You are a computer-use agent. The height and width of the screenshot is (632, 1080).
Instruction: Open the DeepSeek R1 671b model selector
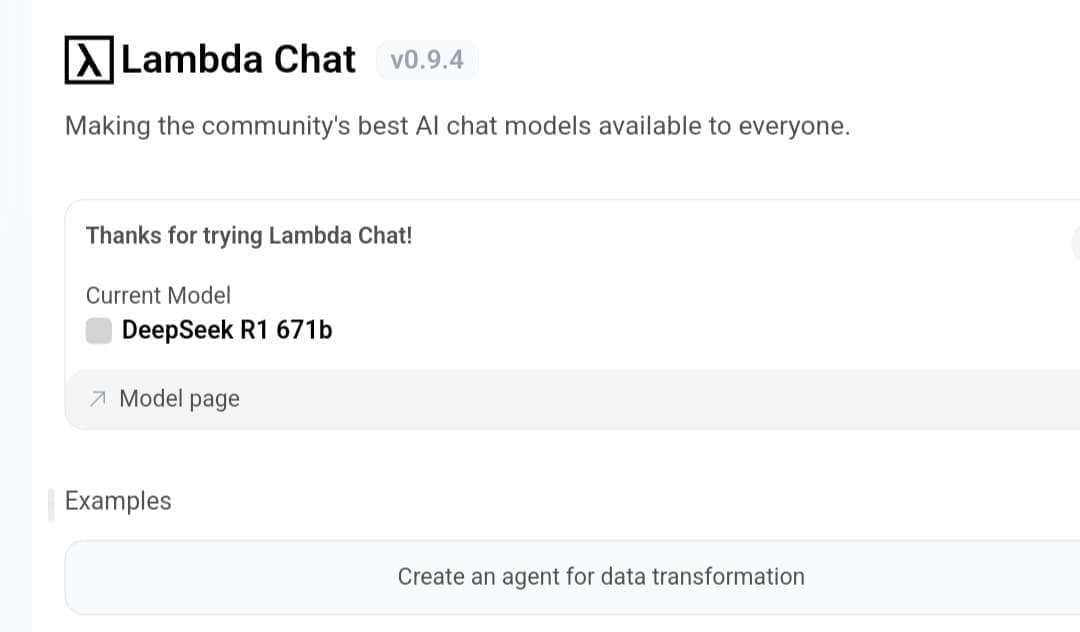[x=227, y=330]
